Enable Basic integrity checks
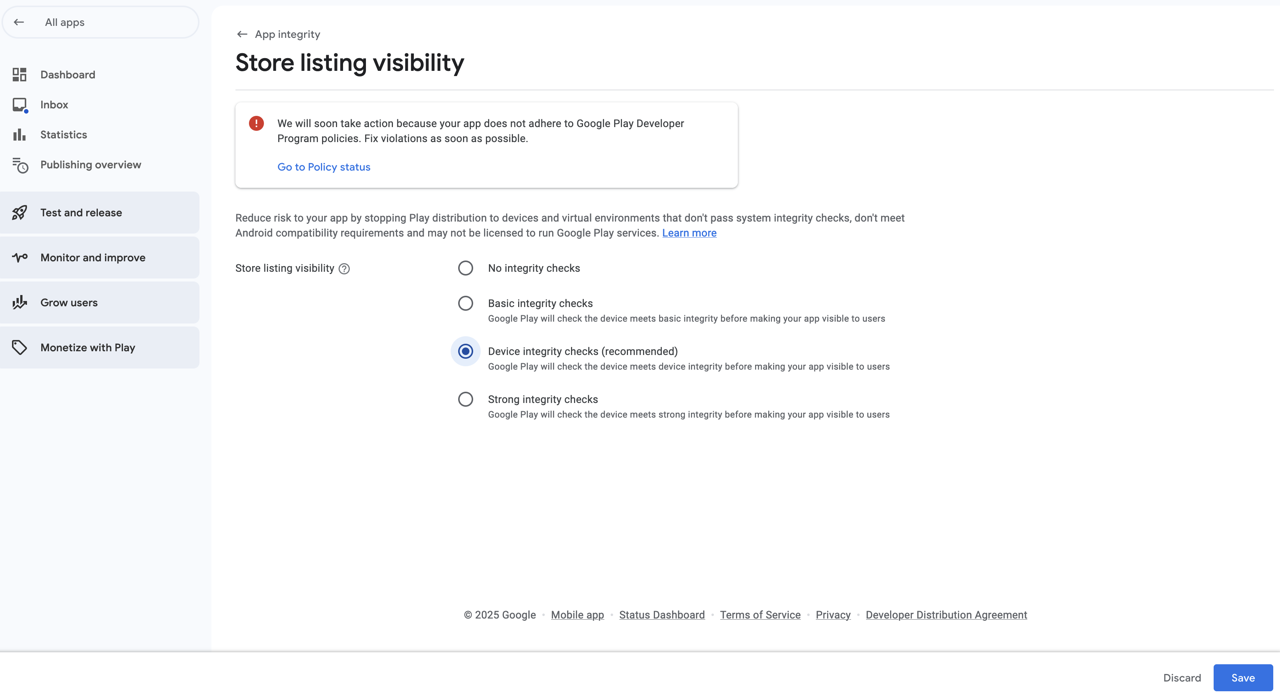The height and width of the screenshot is (695, 1280). point(465,302)
